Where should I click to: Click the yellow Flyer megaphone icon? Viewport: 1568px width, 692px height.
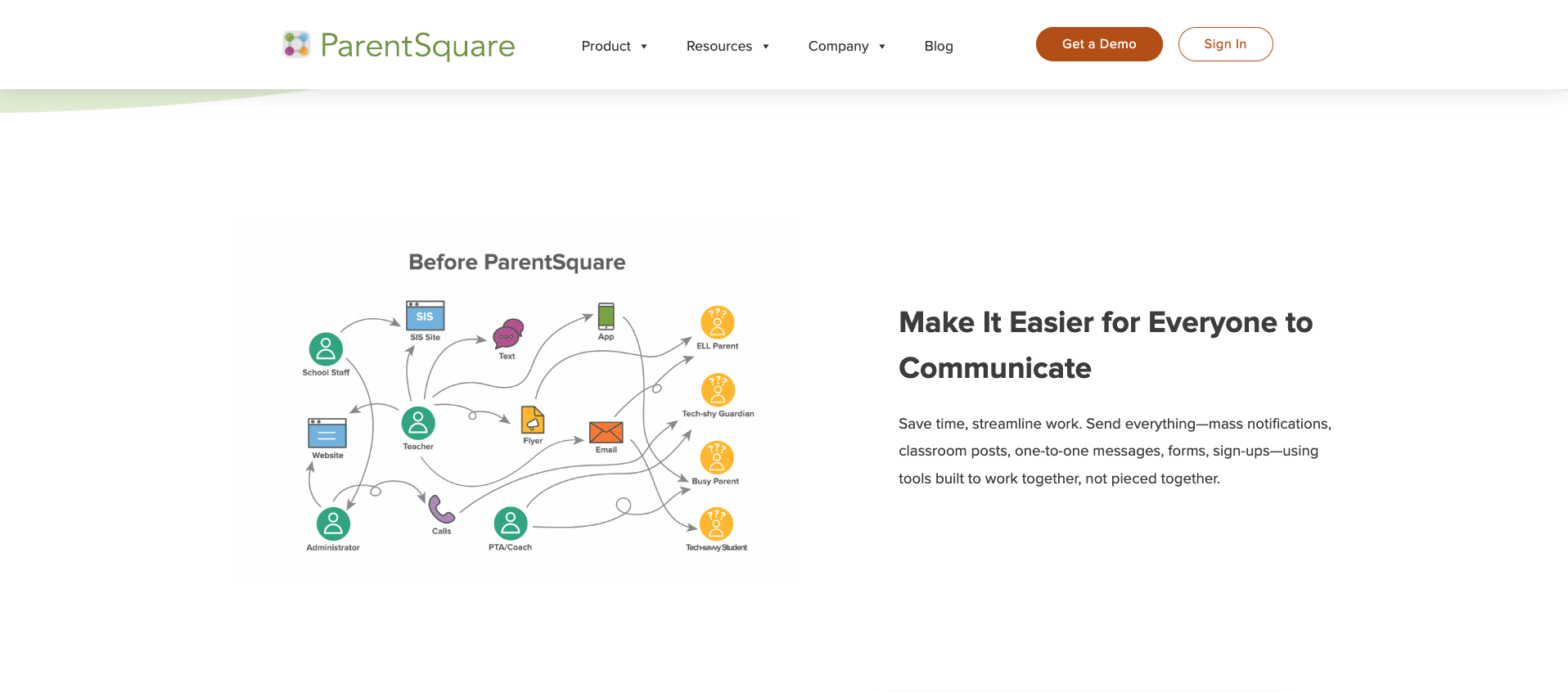pos(533,420)
